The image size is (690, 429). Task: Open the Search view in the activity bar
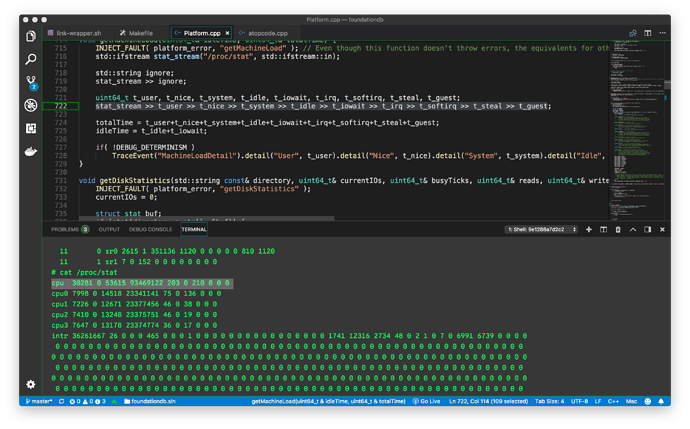point(31,60)
